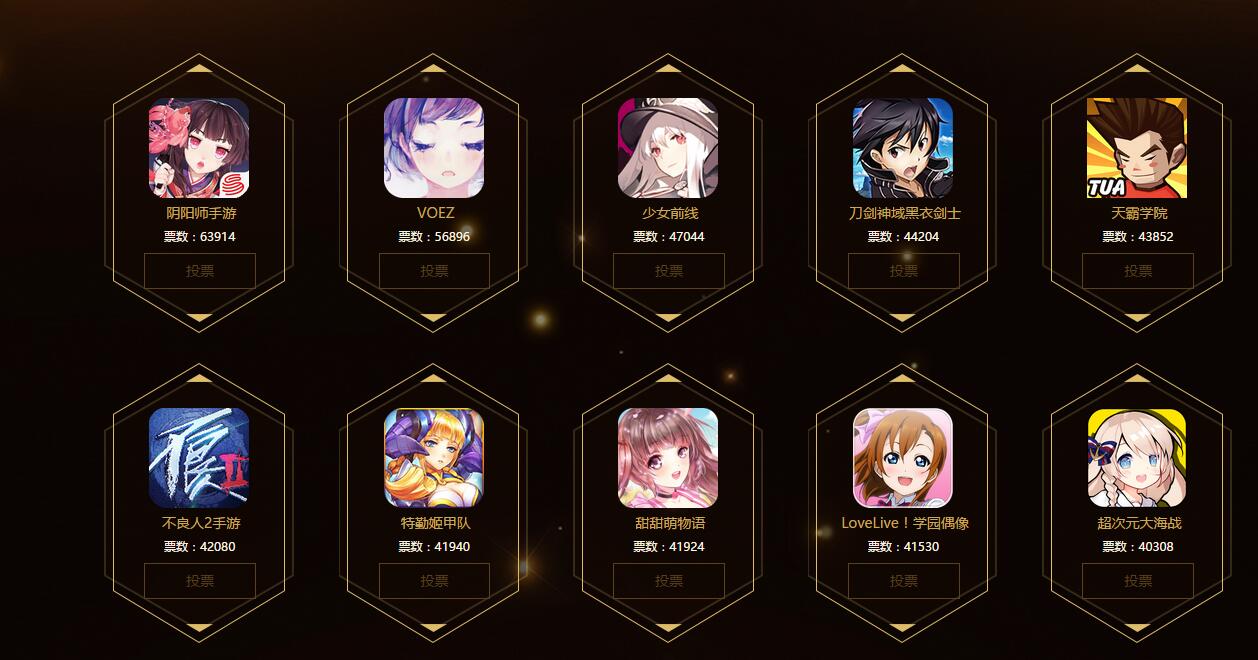This screenshot has height=660, width=1258.
Task: Click 投票 under 特勤姬甲队
Action: (x=434, y=581)
